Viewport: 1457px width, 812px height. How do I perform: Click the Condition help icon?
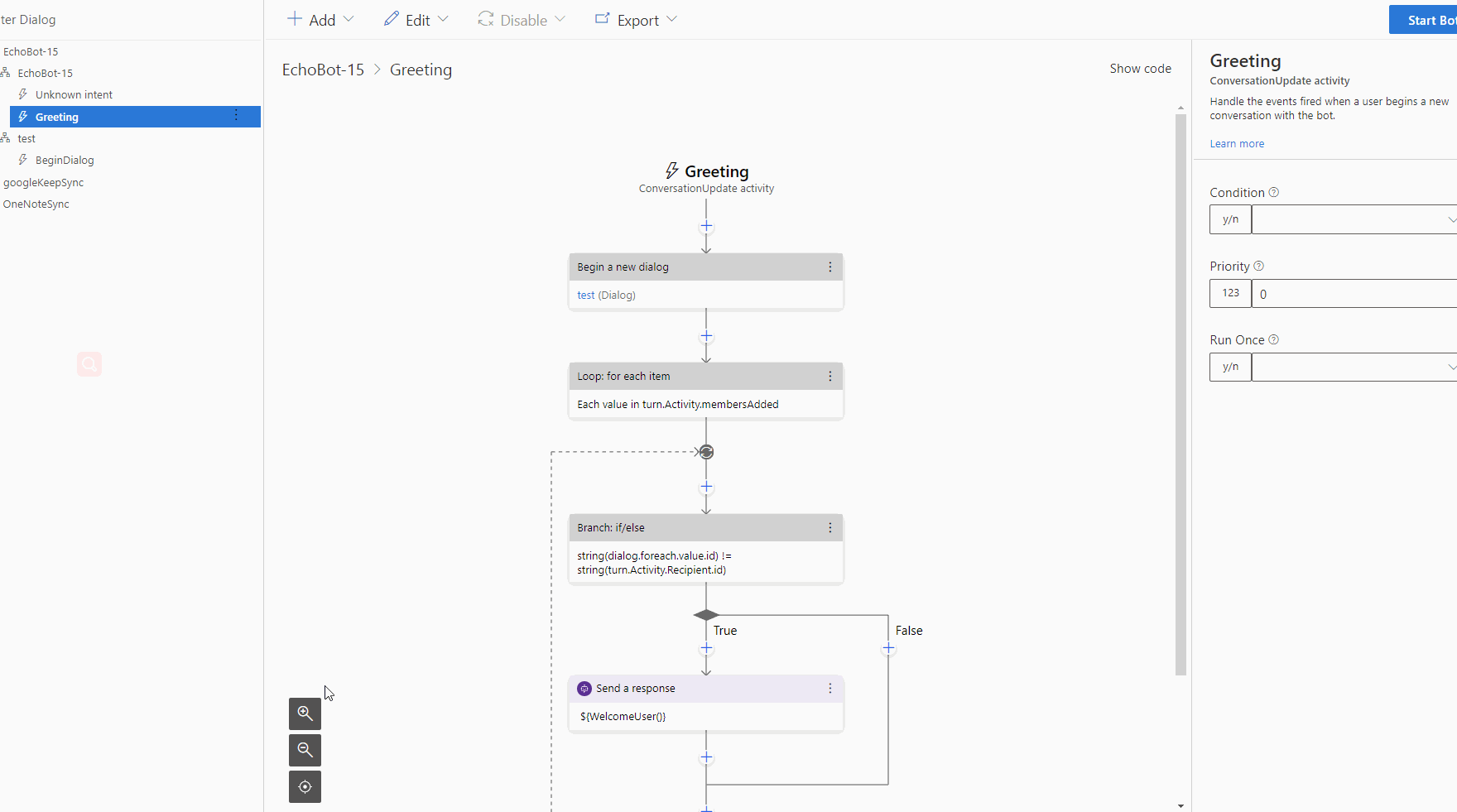(x=1274, y=192)
